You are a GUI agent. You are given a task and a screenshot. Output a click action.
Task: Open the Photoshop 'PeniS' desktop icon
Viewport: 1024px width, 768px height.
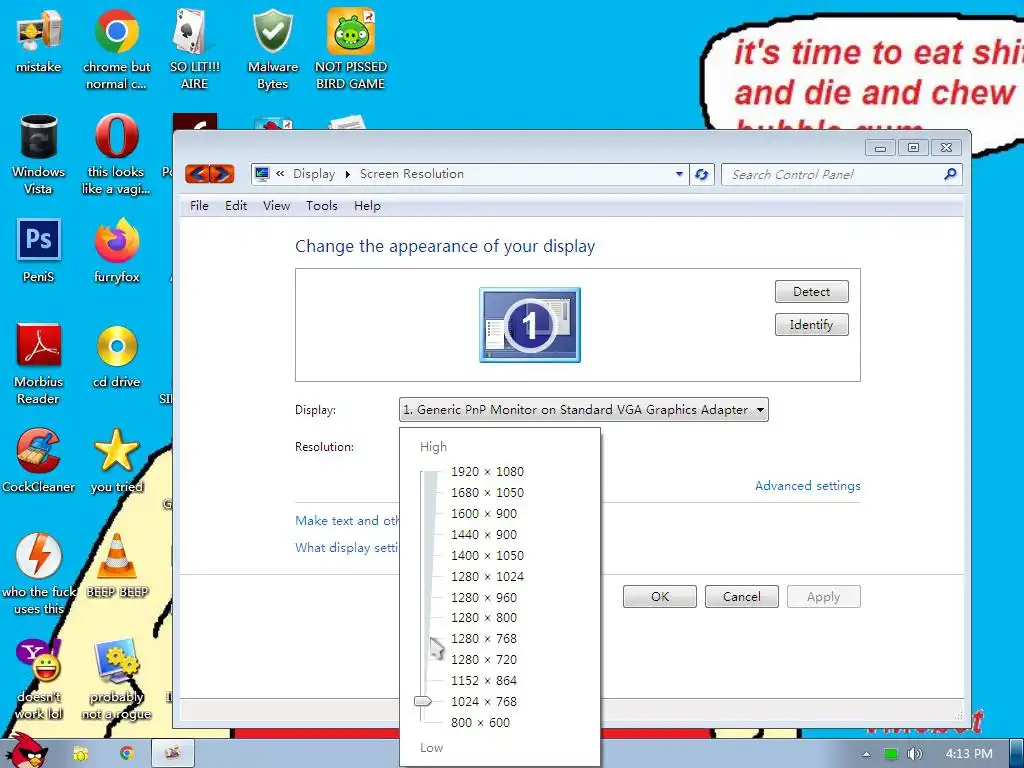(x=39, y=251)
